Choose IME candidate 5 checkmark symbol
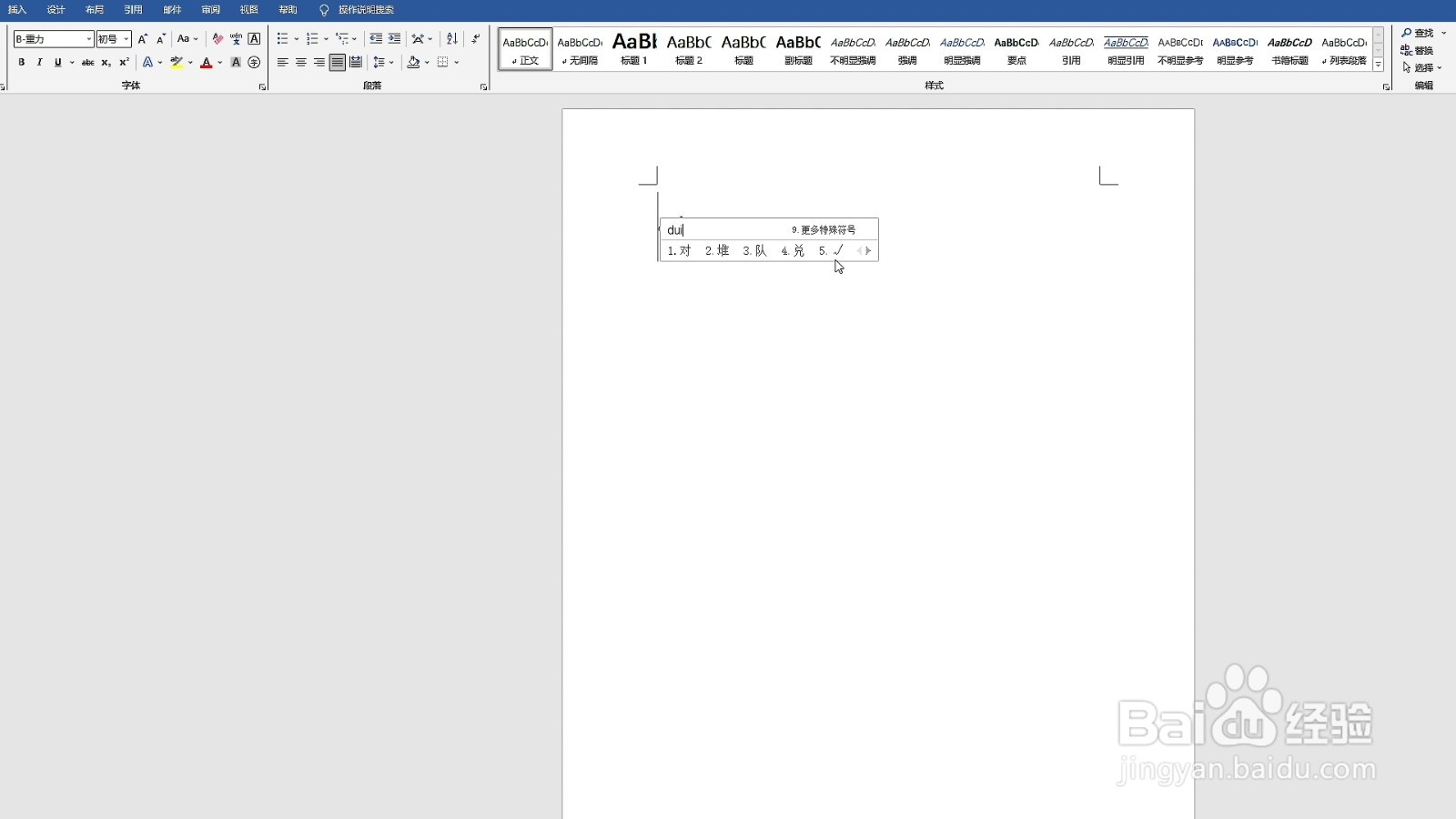The width and height of the screenshot is (1456, 819). [x=832, y=251]
